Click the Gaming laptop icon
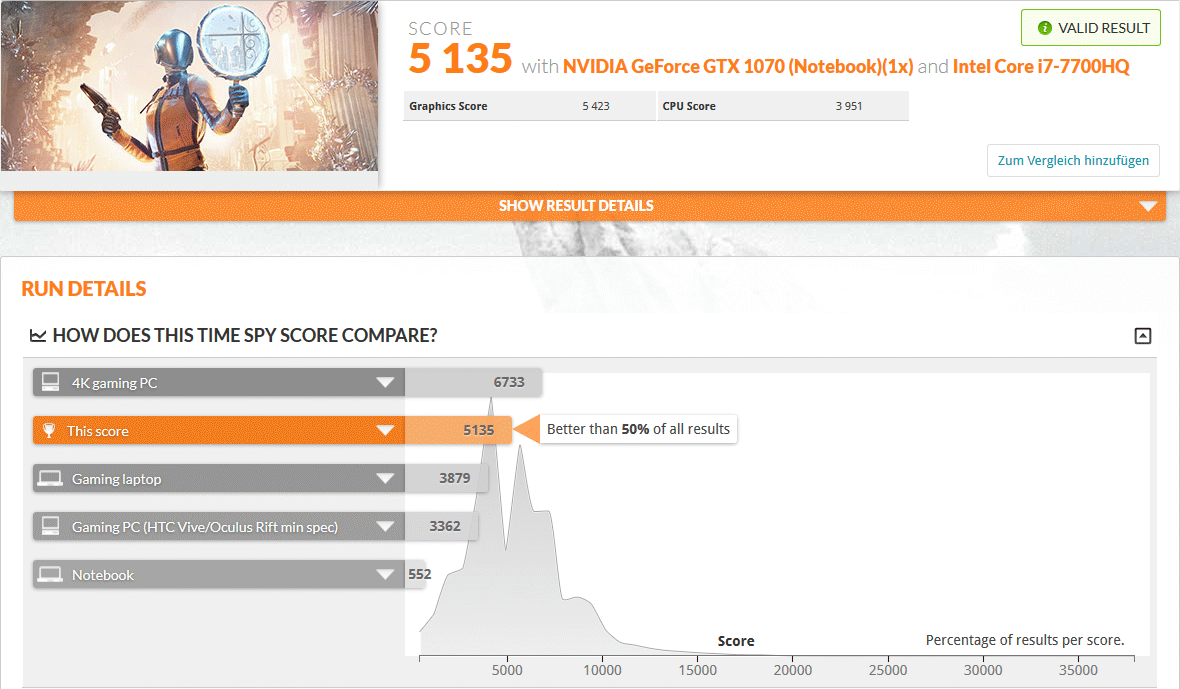Screen dimensions: 1180x689 tap(50, 479)
